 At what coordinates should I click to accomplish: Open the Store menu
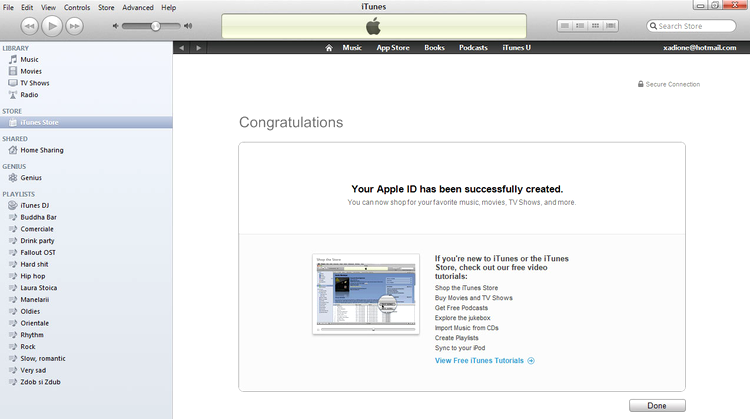(x=106, y=8)
